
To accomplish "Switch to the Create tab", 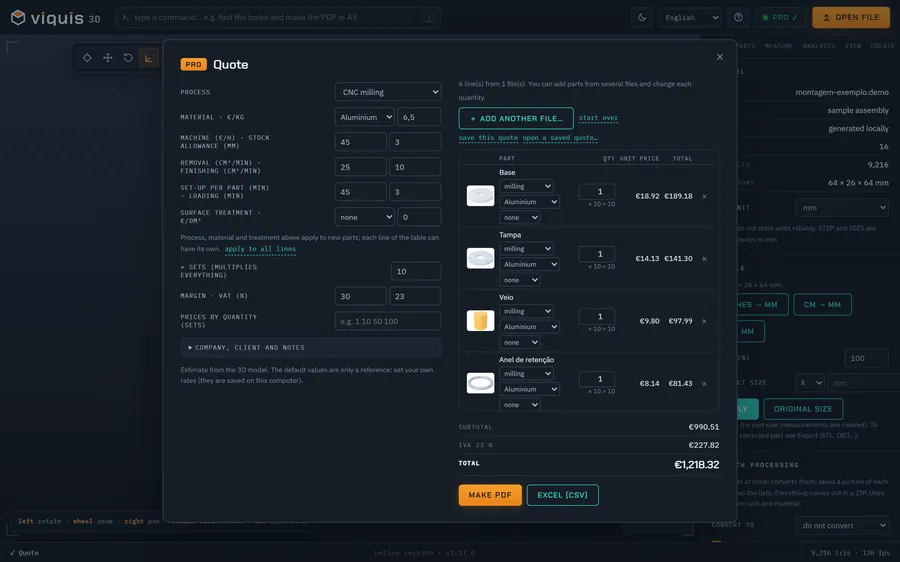I will coord(882,46).
